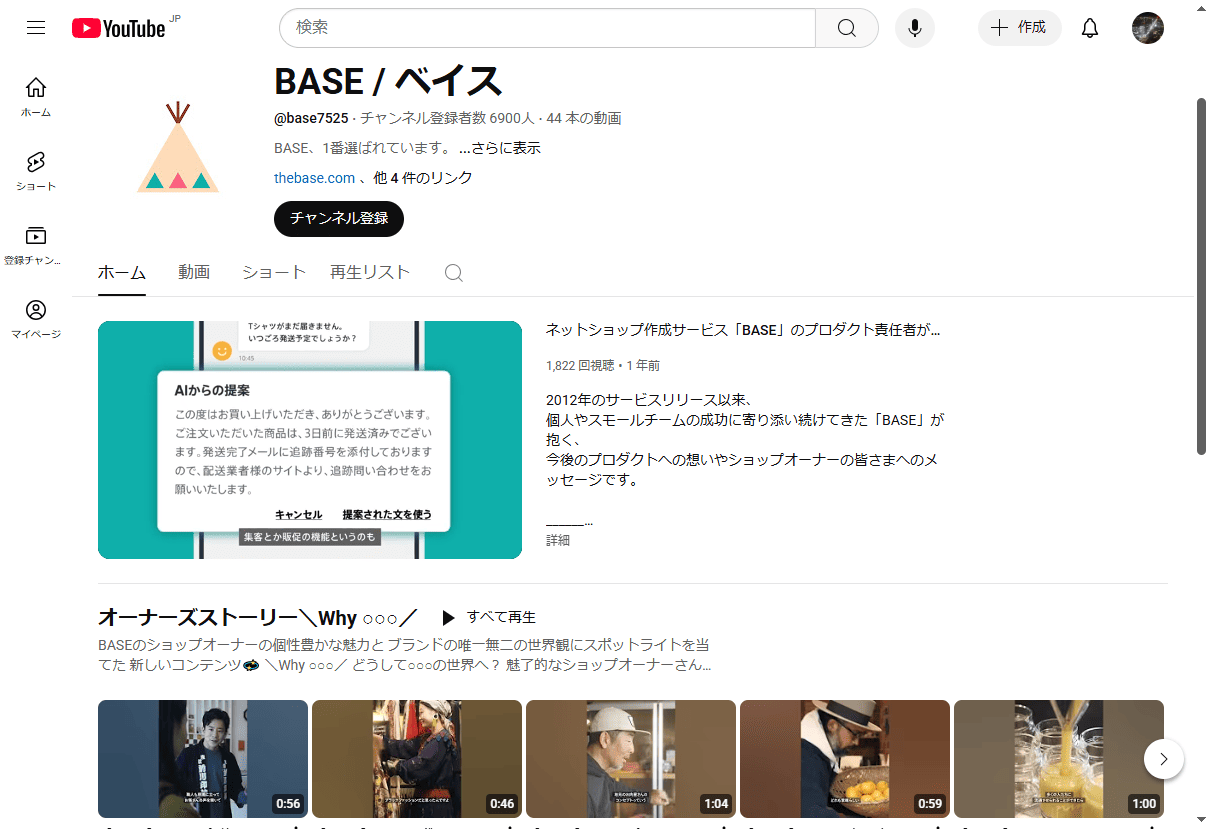Open account avatar menu
1209x829 pixels.
point(1148,28)
